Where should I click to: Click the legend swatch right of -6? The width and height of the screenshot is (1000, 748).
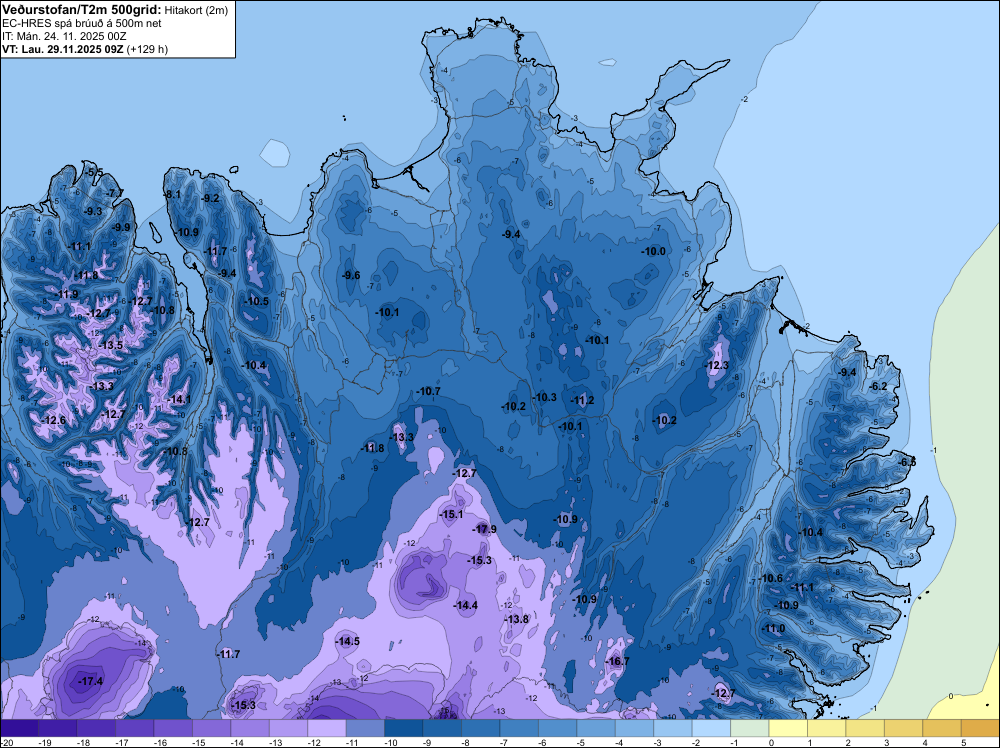click(x=557, y=728)
